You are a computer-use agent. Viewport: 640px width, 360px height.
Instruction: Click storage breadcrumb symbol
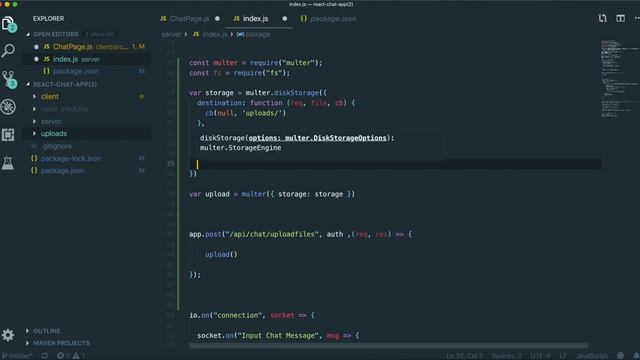258,34
